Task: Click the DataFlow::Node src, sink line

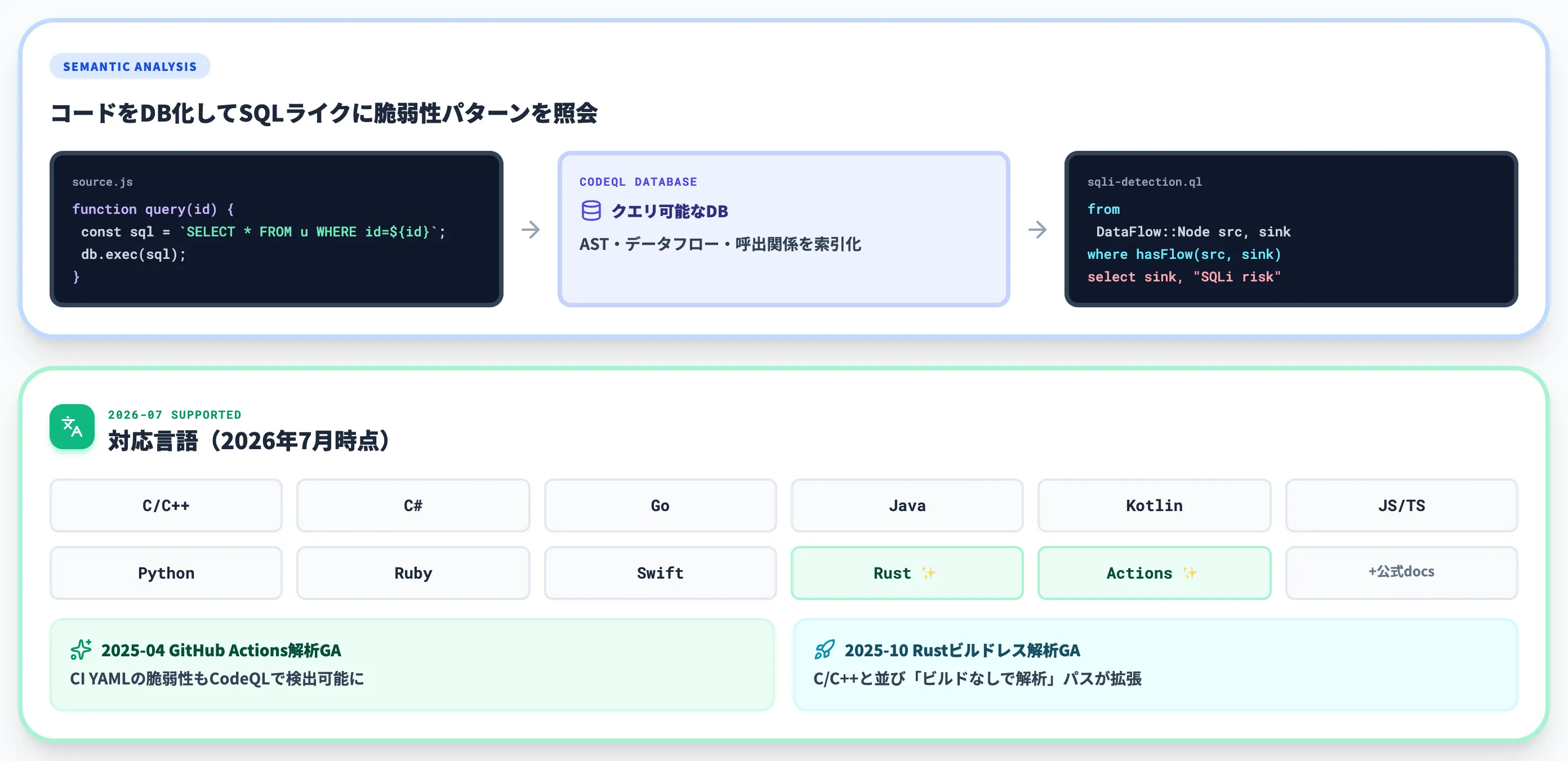Action: pos(1193,232)
